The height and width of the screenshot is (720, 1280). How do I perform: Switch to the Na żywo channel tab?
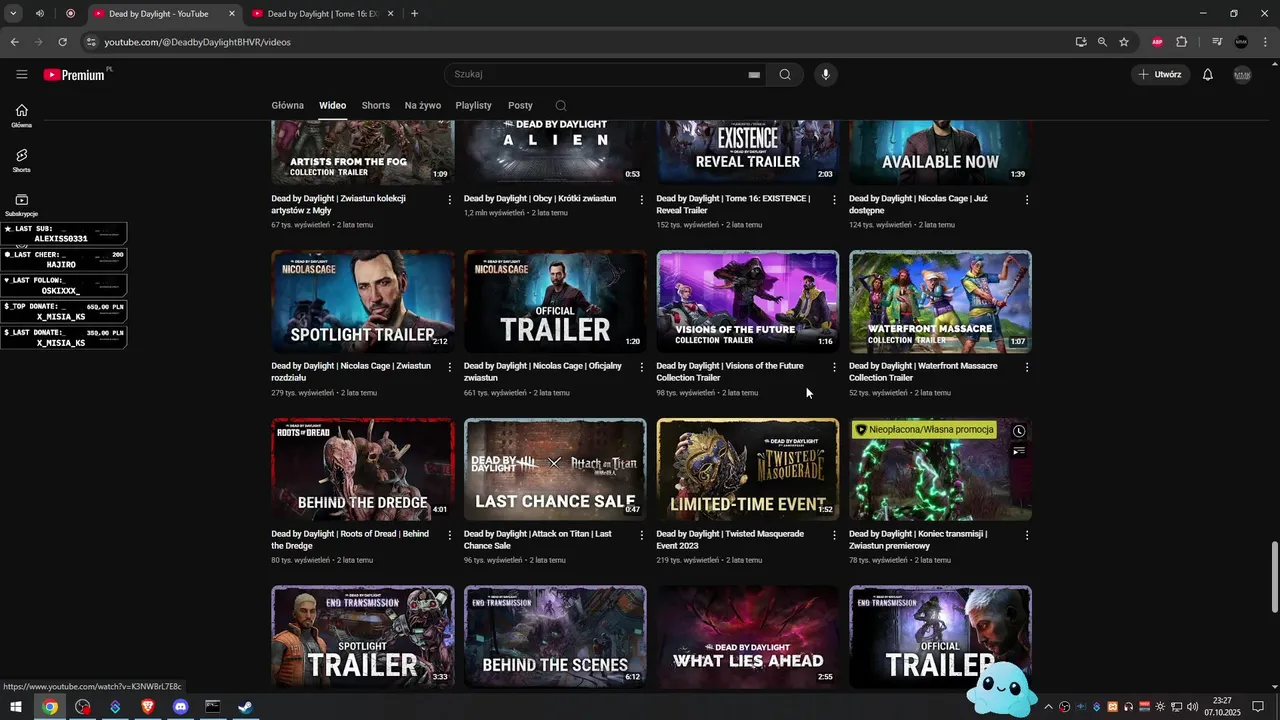(x=423, y=105)
